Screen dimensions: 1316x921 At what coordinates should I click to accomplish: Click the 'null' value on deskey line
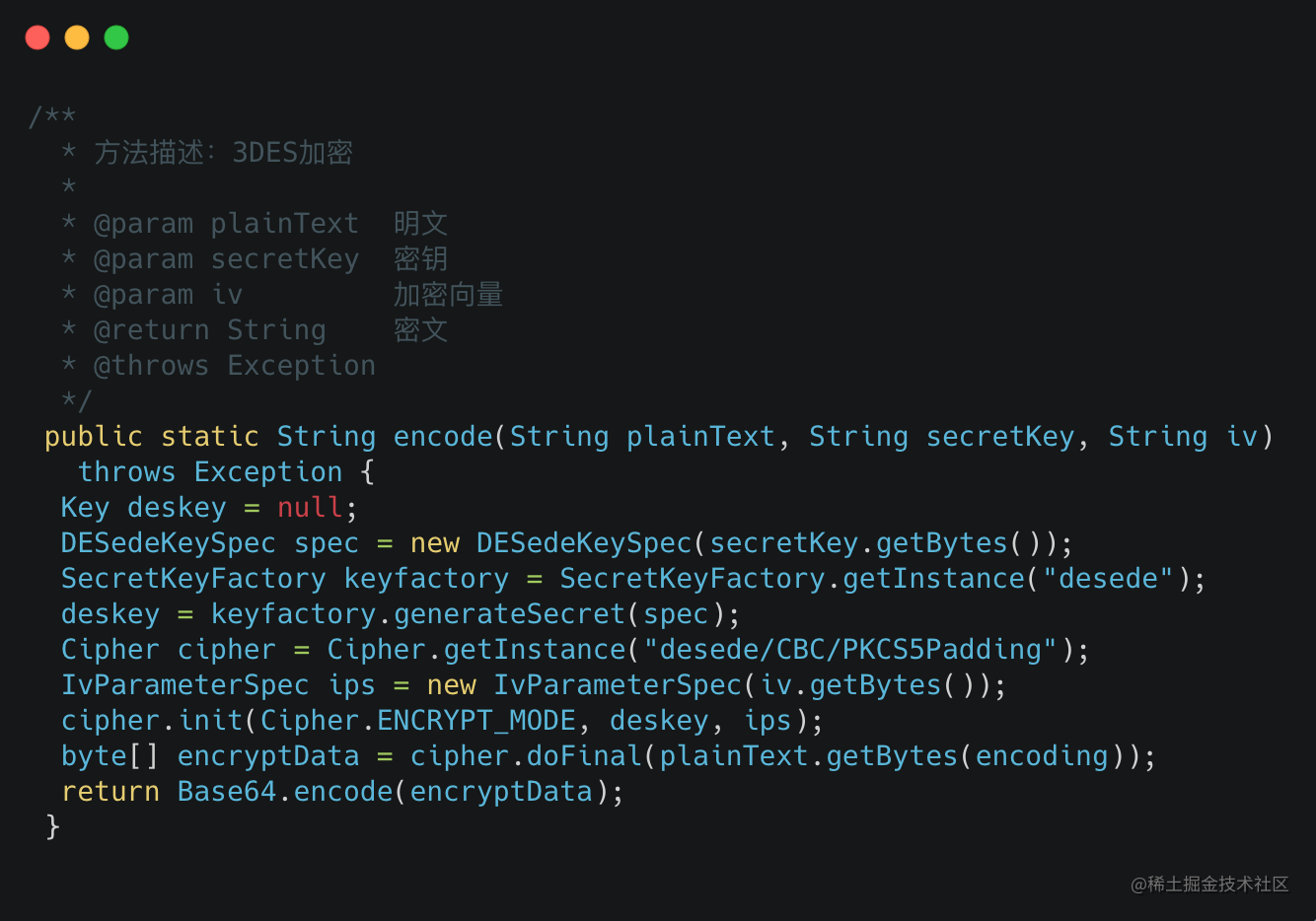(x=310, y=507)
